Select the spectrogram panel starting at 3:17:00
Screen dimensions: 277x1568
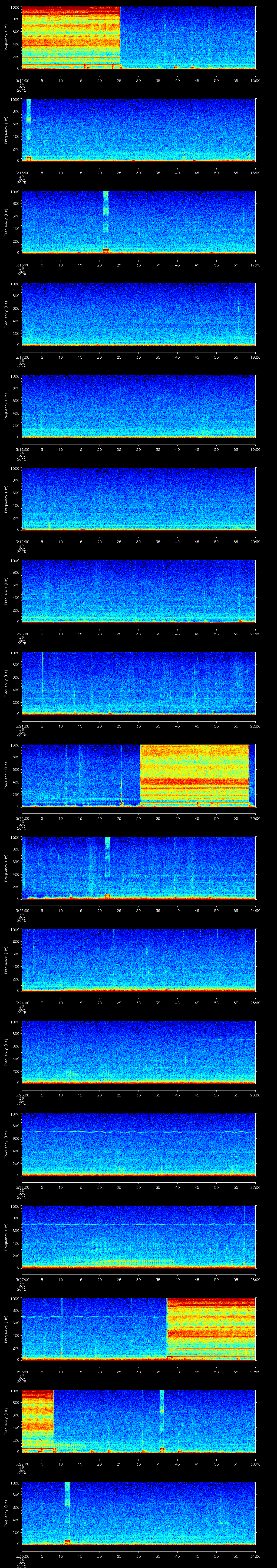click(x=139, y=315)
